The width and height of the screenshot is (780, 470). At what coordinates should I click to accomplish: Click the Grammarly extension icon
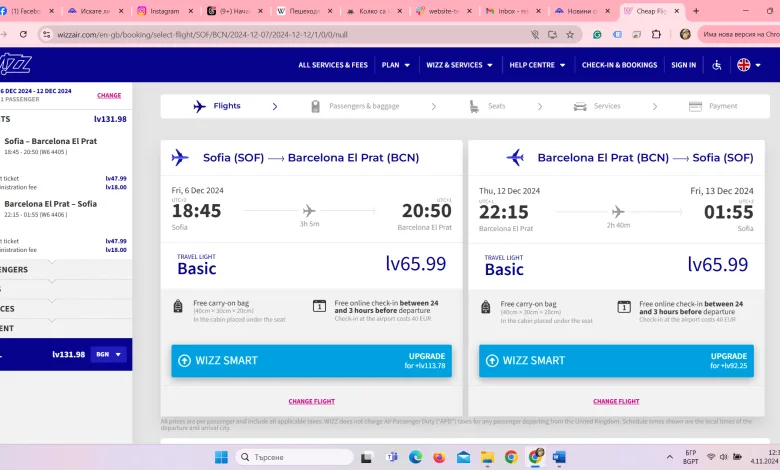click(597, 34)
